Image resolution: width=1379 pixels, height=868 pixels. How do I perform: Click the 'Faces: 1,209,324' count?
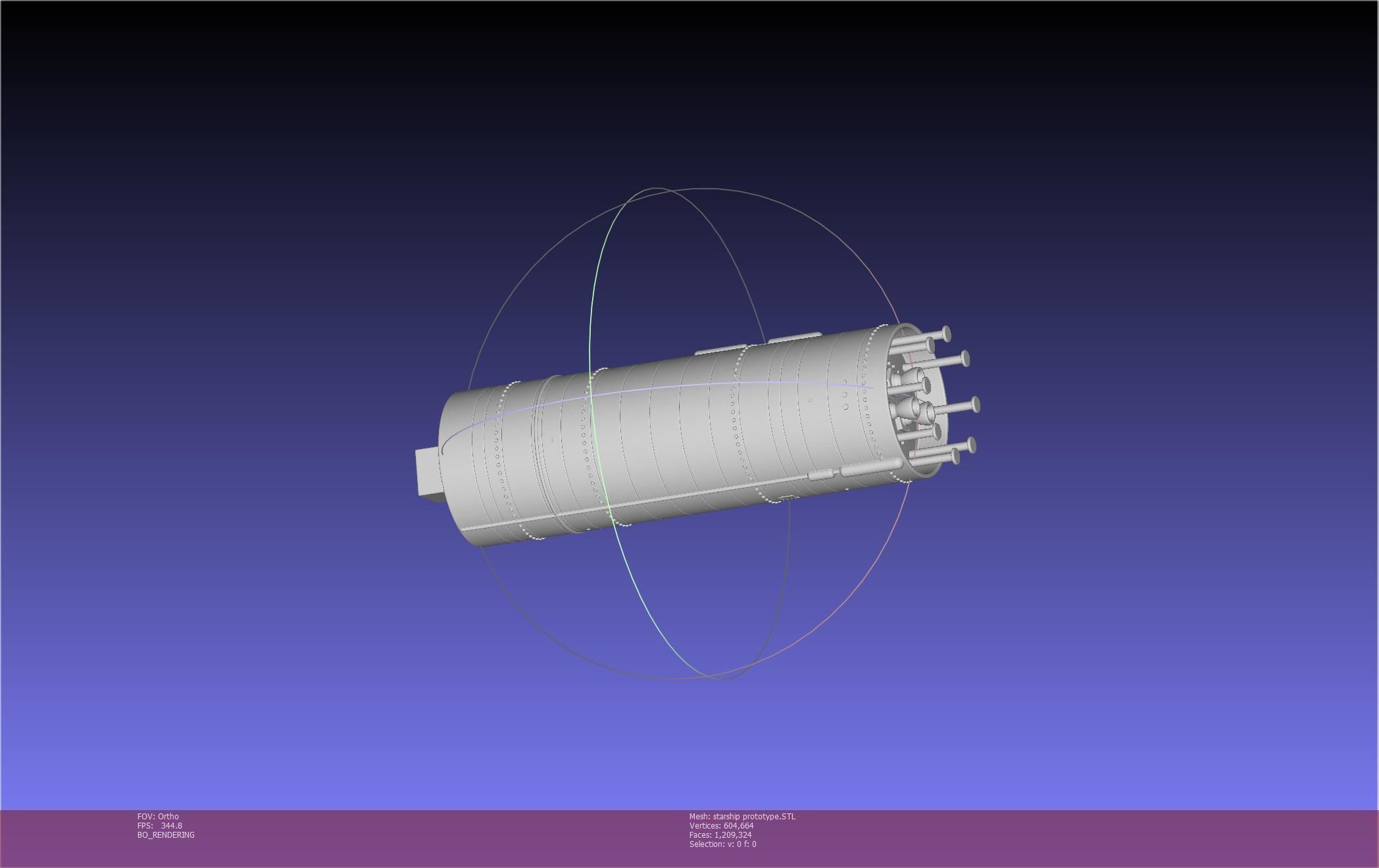(x=720, y=834)
